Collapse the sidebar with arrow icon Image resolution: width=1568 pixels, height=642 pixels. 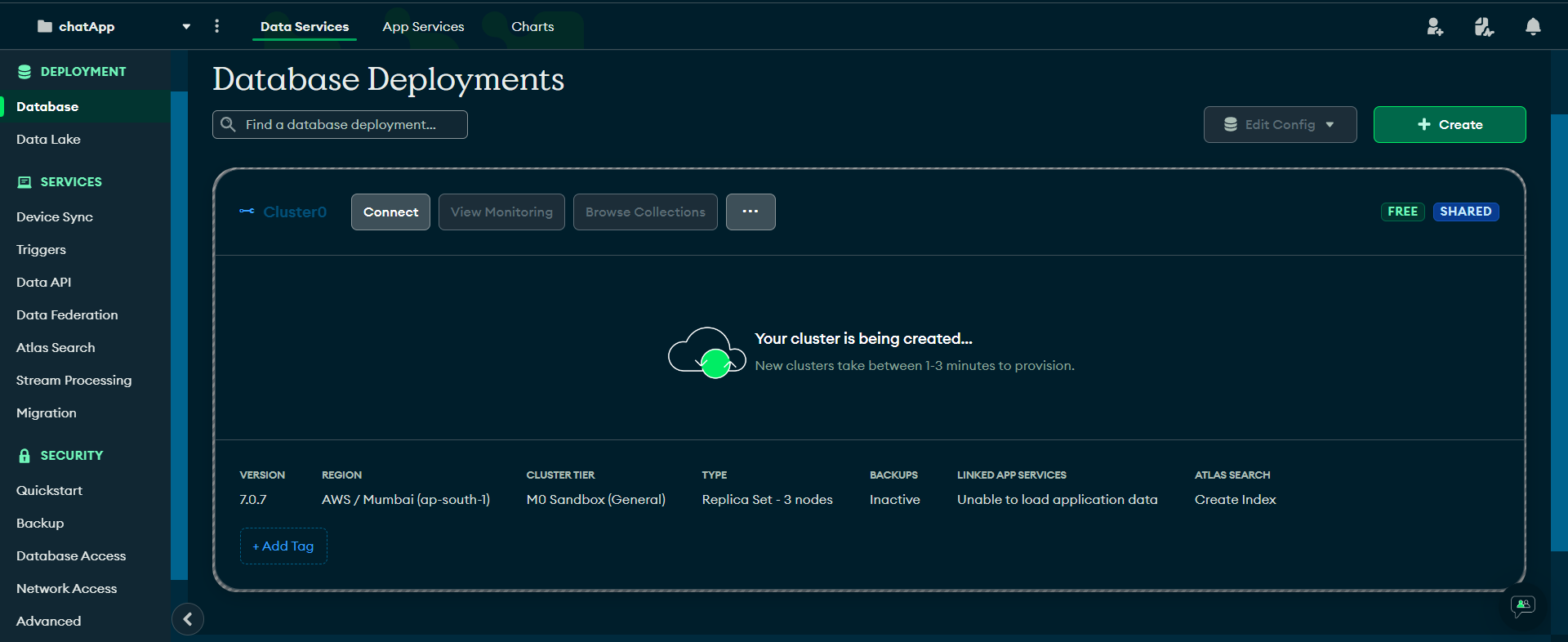(x=188, y=619)
